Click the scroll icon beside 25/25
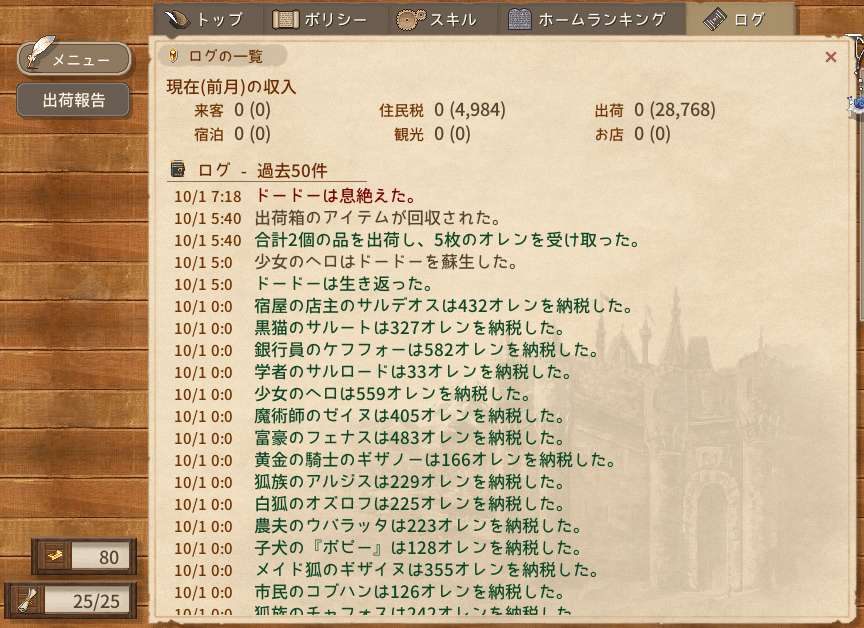This screenshot has width=864, height=628. (x=26, y=600)
